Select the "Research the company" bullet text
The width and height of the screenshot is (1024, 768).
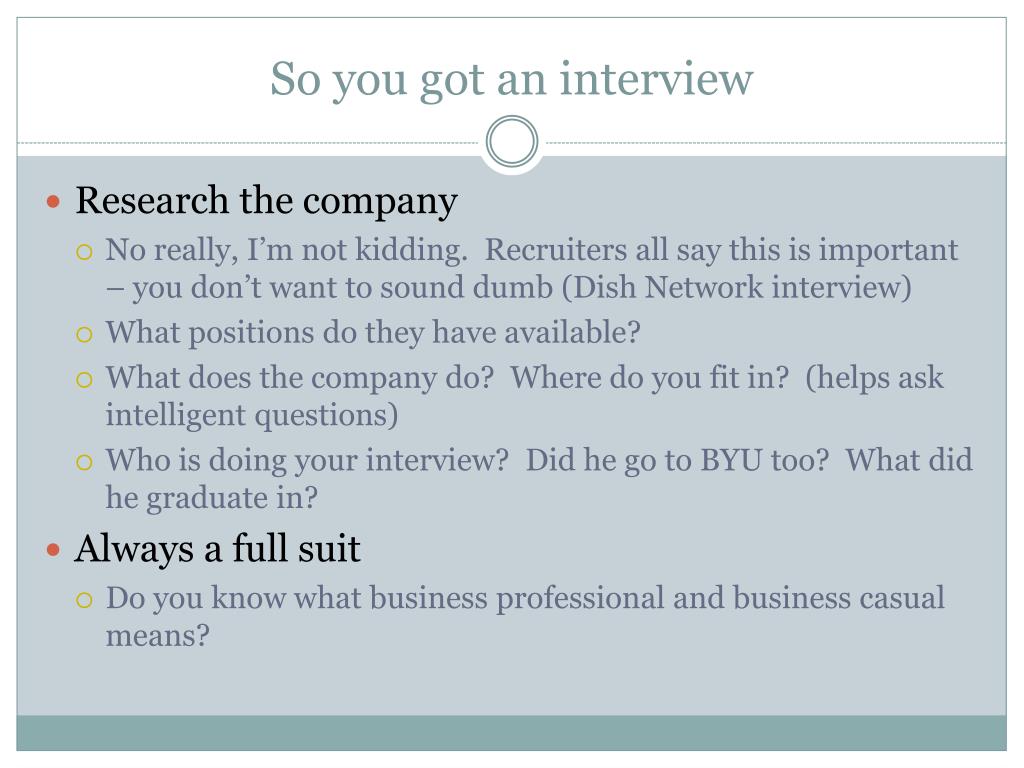point(266,201)
